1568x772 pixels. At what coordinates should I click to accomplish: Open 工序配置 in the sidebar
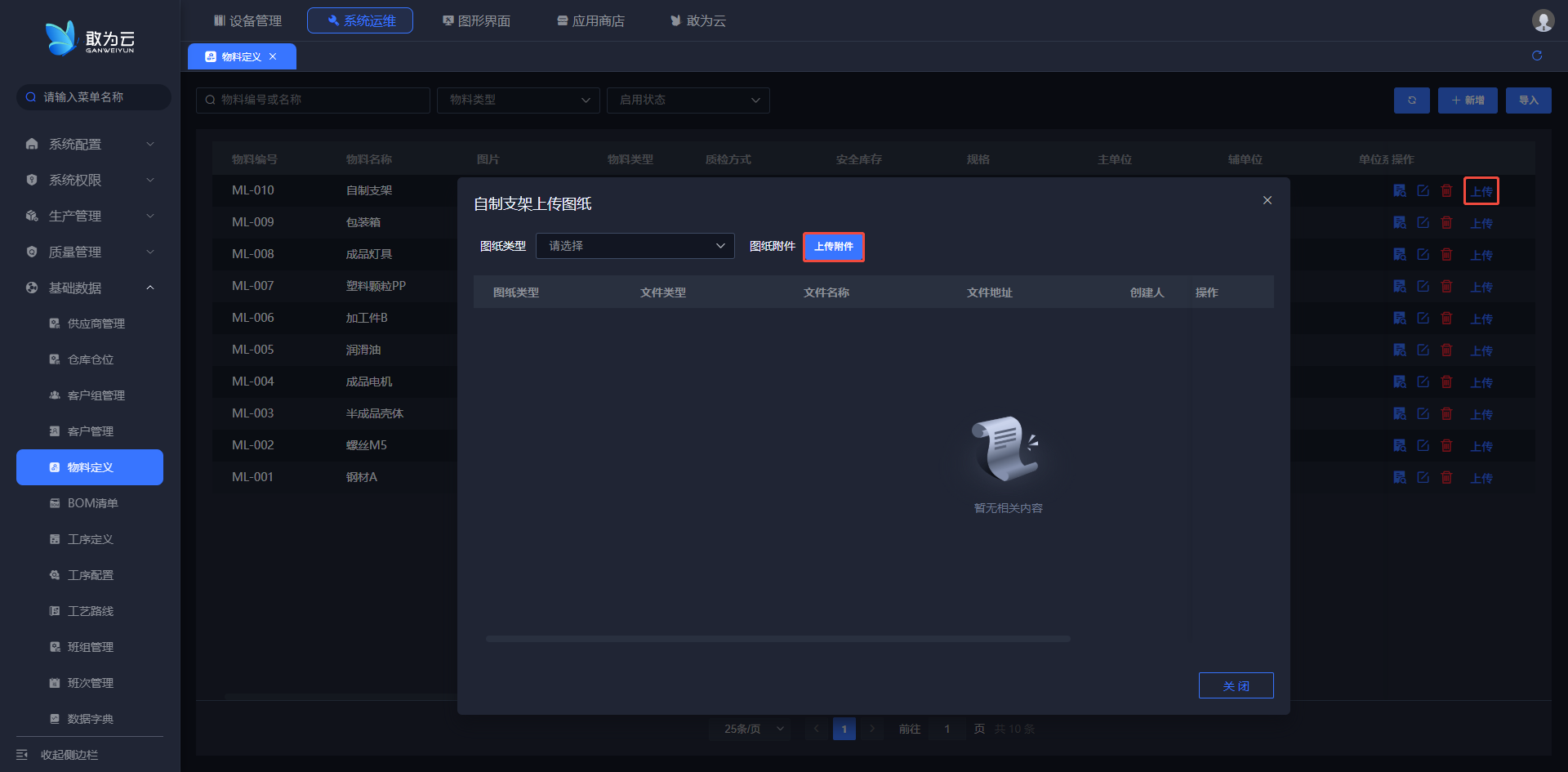[x=90, y=575]
